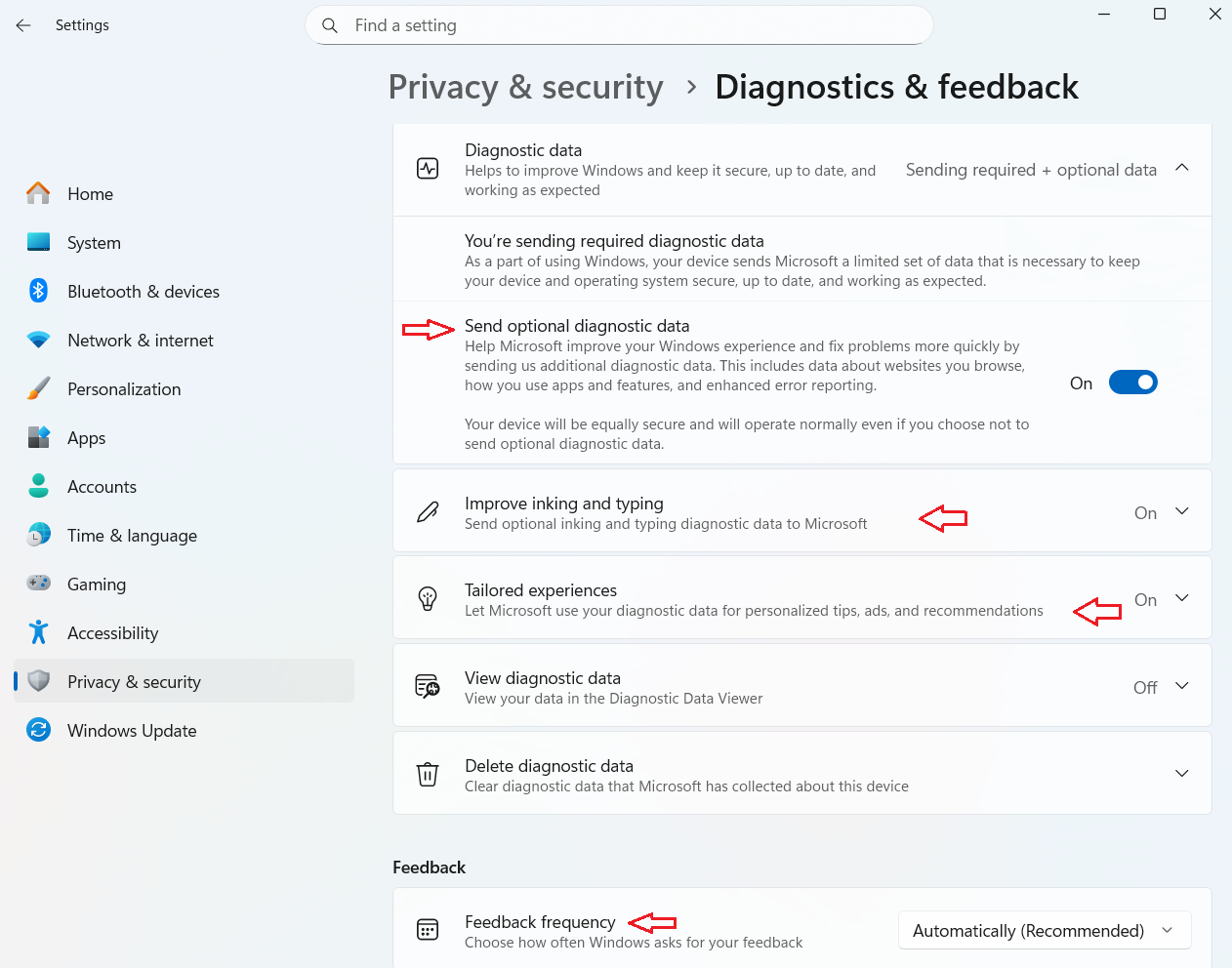The image size is (1232, 968).
Task: Click the Bluetooth & devices icon
Action: point(38,291)
